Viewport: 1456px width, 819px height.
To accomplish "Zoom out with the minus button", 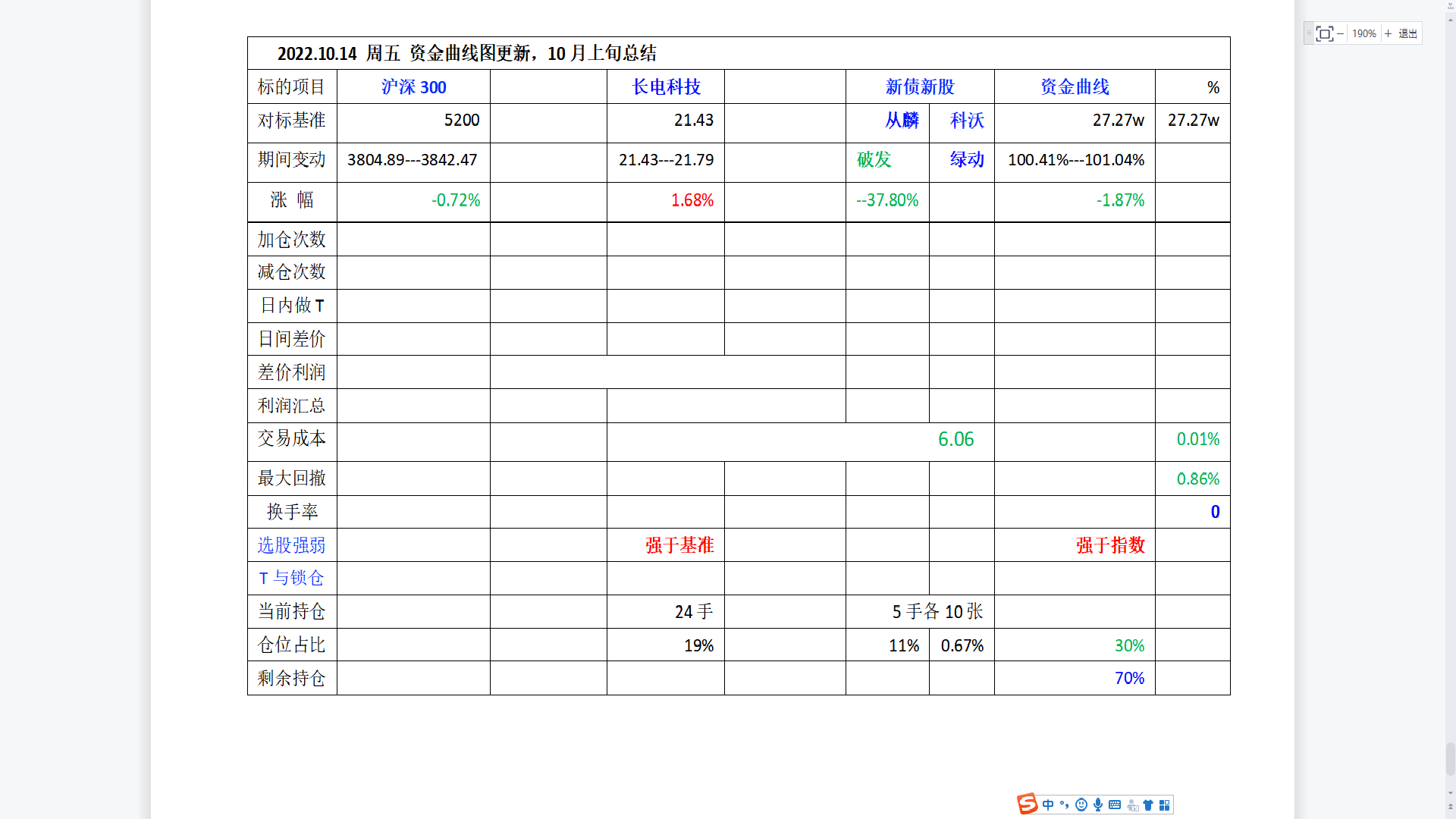I will 1338,33.
